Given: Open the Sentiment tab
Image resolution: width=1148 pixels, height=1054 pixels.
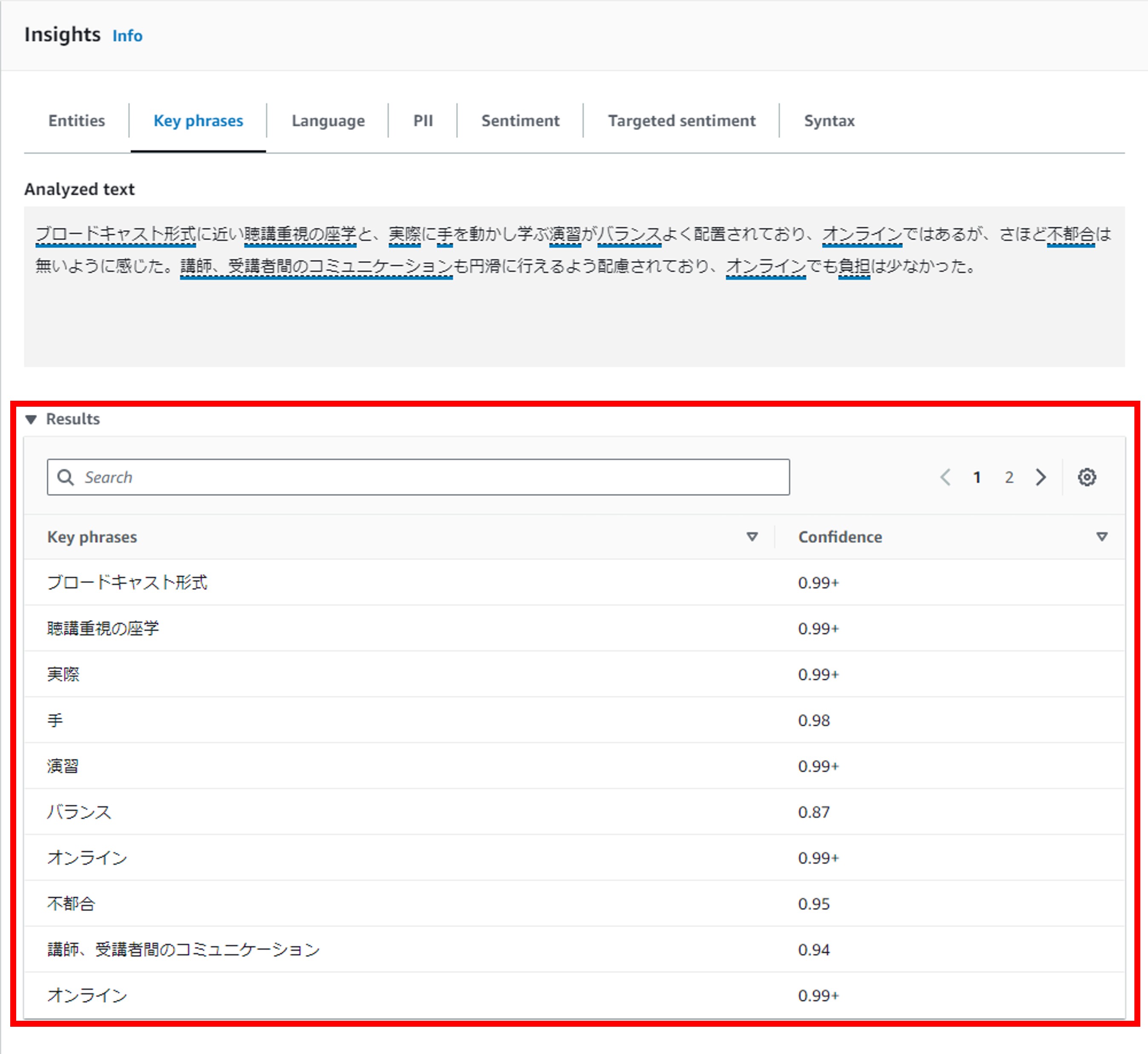Looking at the screenshot, I should 520,121.
